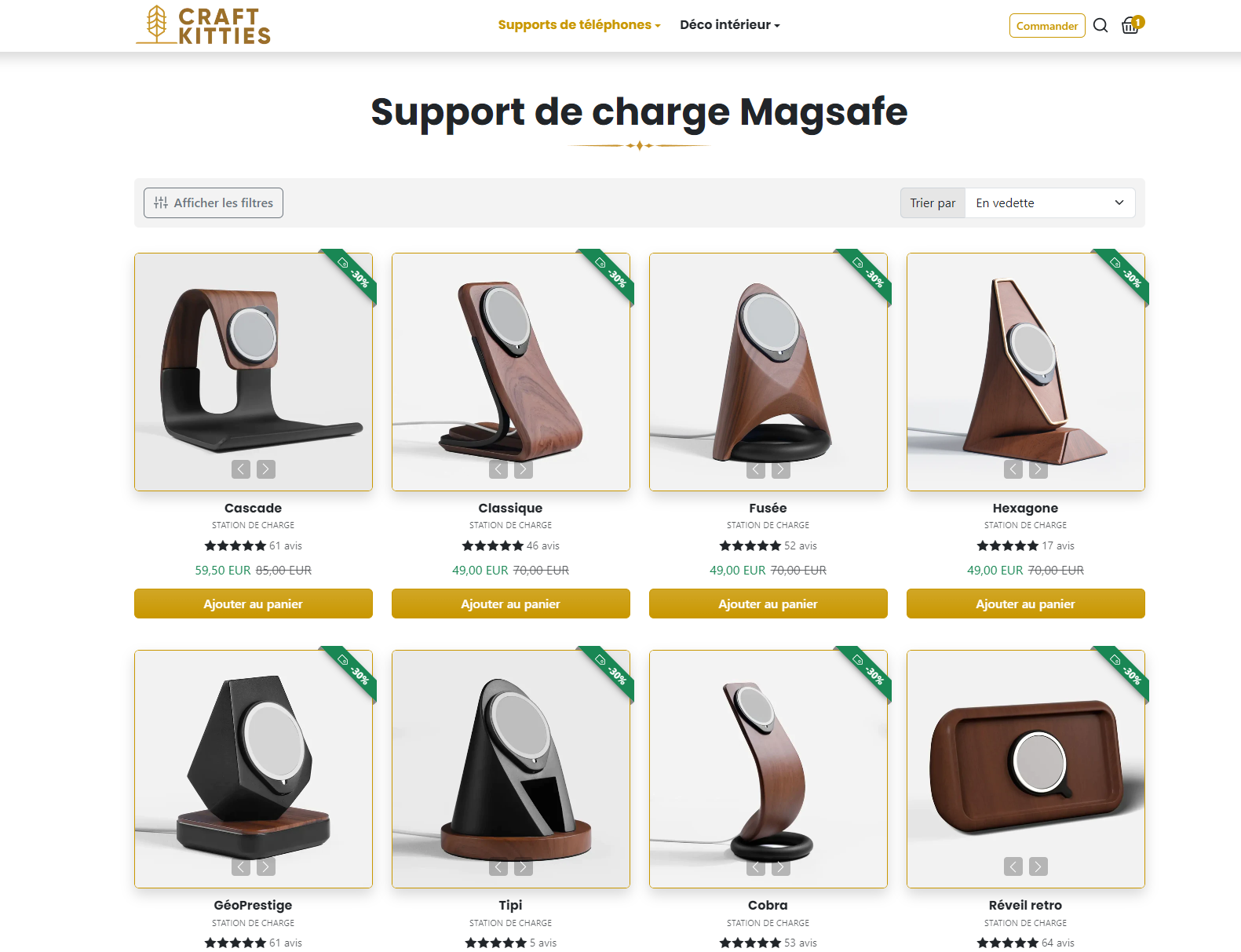Open the Tipi product thumbnail image
The width and height of the screenshot is (1241, 952).
(x=511, y=769)
